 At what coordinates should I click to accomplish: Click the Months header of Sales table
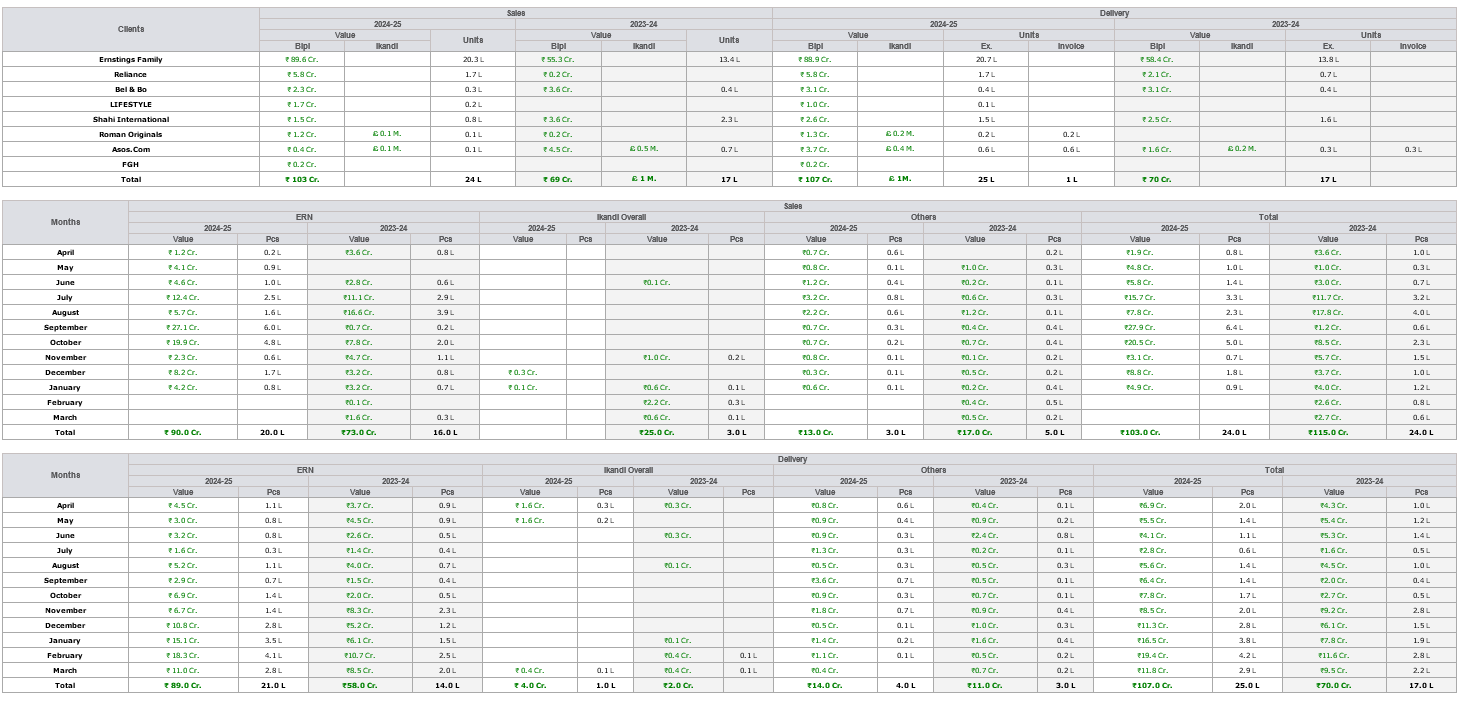point(65,222)
